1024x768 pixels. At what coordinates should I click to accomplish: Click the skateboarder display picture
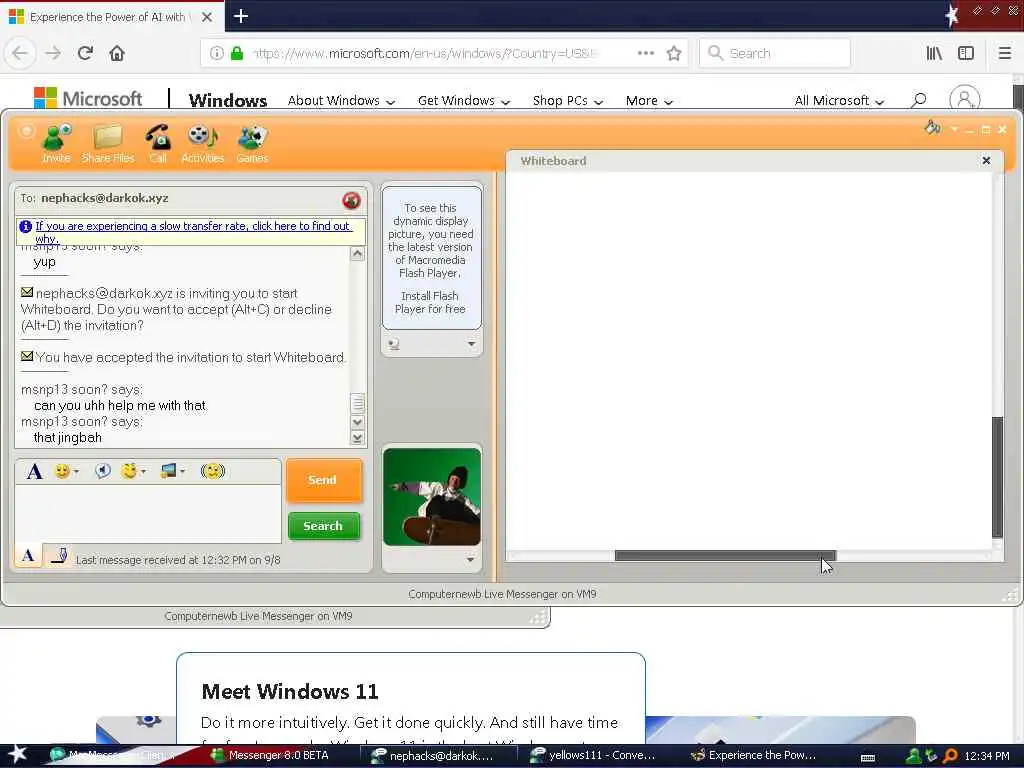(x=432, y=497)
